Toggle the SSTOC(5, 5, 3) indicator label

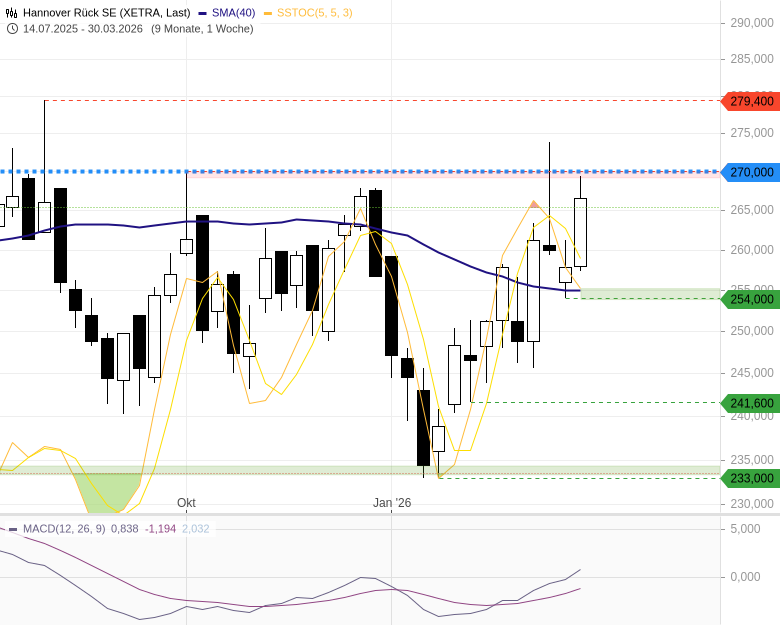tap(314, 13)
